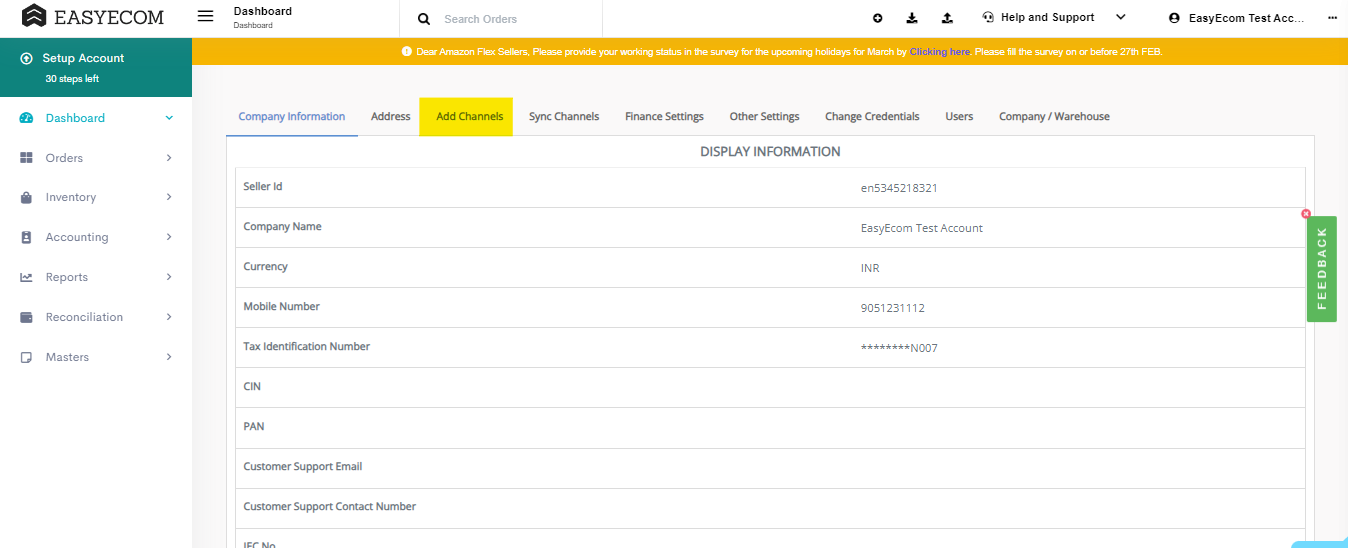
Task: Click the Reports sidebar label
Action: pyautogui.click(x=67, y=277)
